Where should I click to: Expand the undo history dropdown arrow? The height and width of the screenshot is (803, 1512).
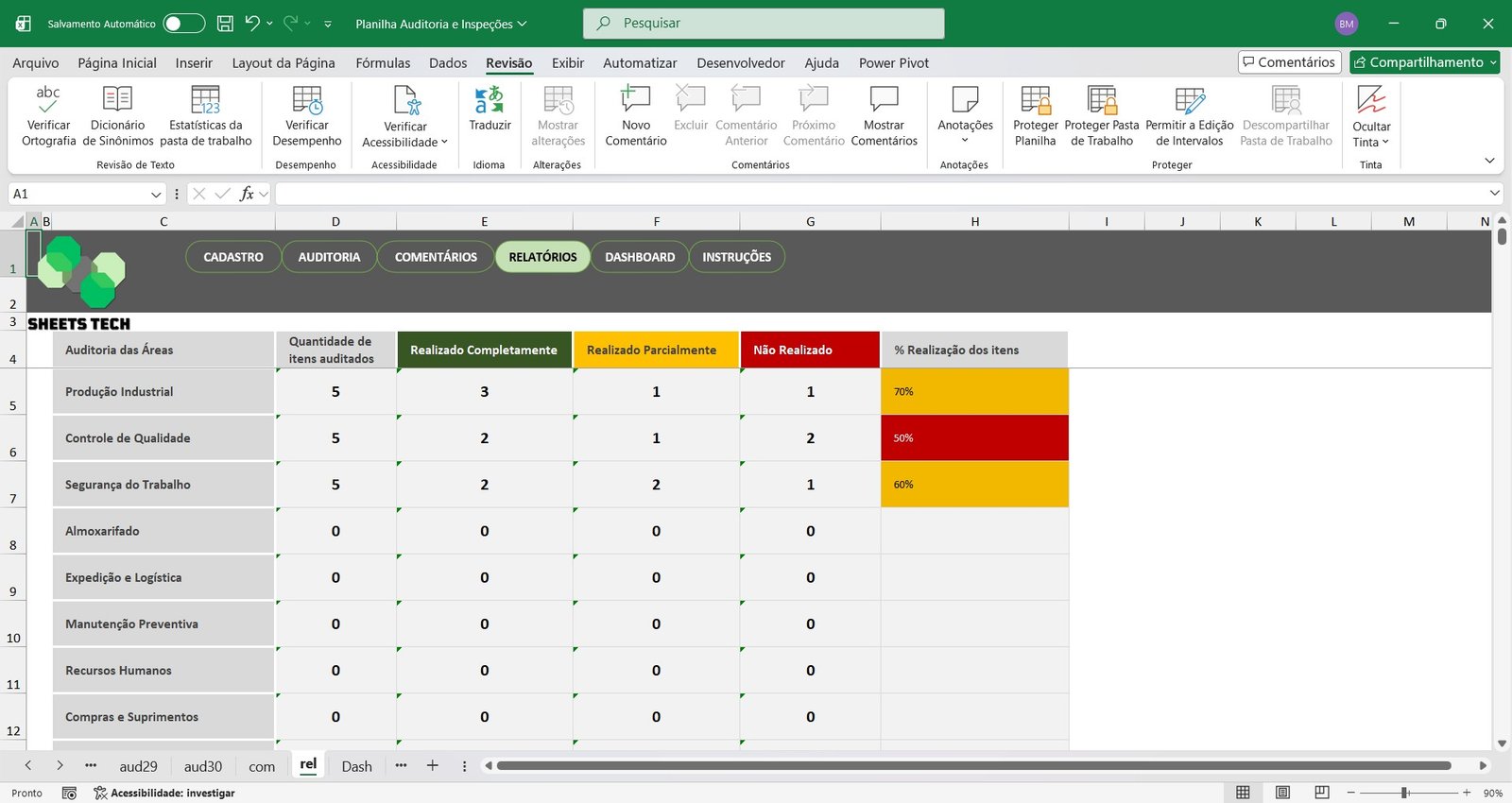(269, 24)
